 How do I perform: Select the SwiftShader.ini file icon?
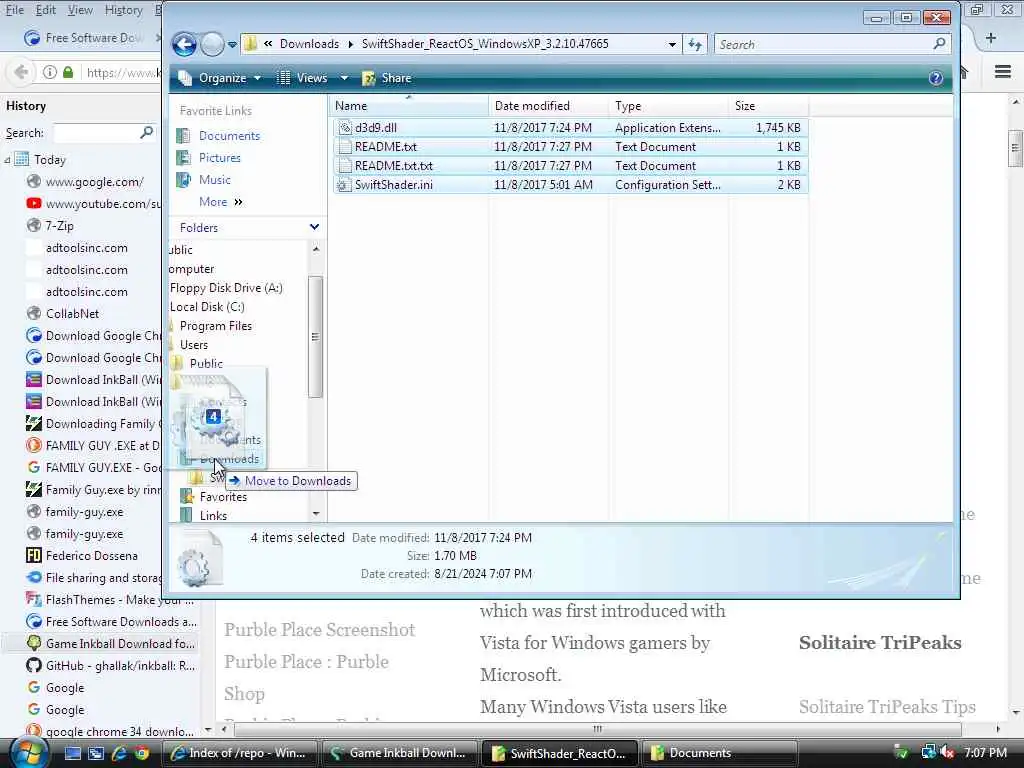tap(344, 185)
